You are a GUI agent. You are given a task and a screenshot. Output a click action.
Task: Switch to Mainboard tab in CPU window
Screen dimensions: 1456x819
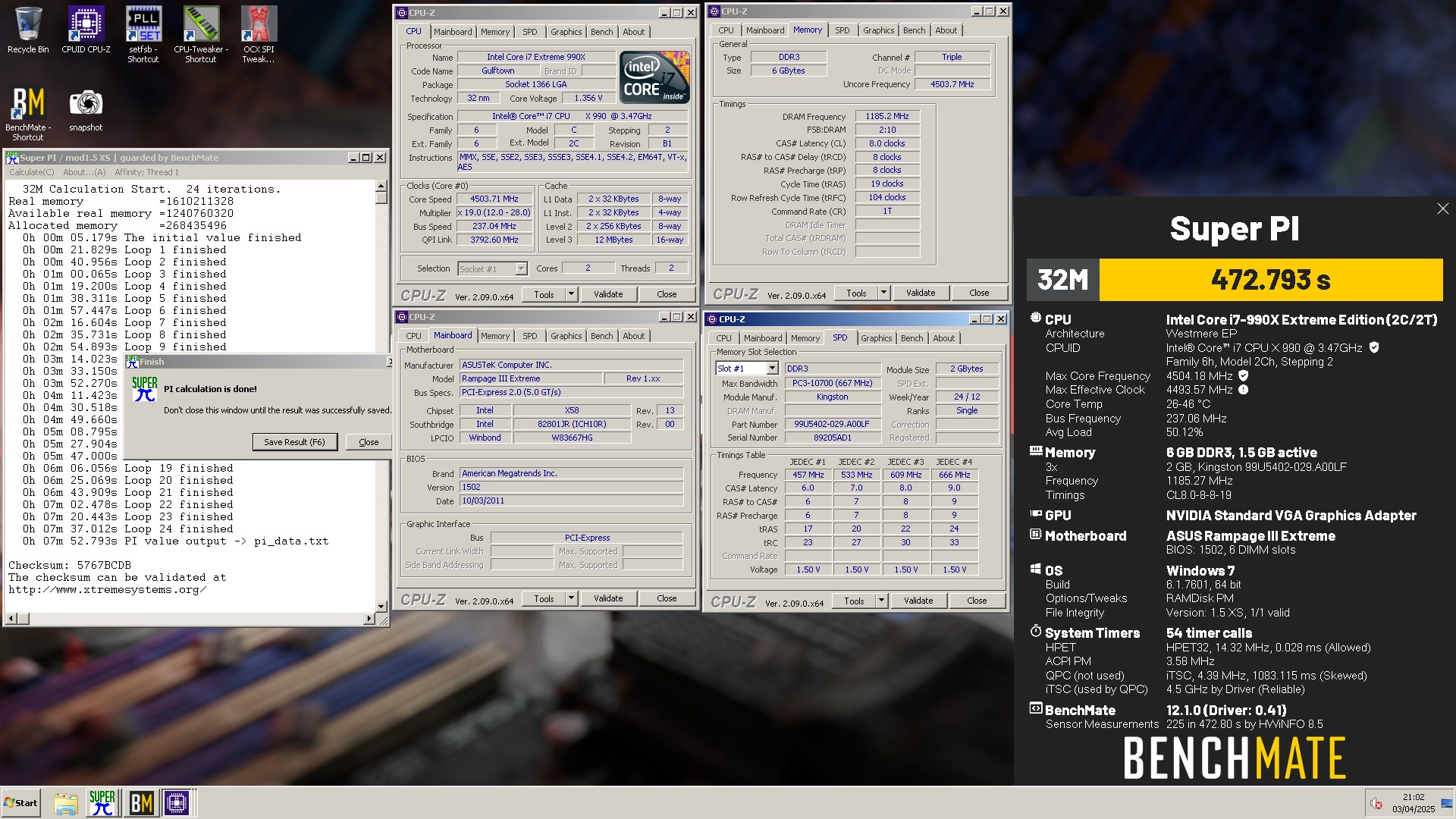coord(453,32)
